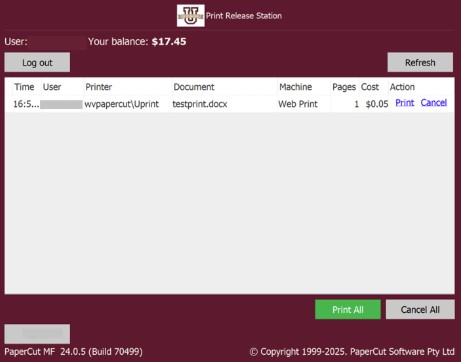This screenshot has height=362, width=461.
Task: Select the testprint.docx document row
Action: coord(229,104)
